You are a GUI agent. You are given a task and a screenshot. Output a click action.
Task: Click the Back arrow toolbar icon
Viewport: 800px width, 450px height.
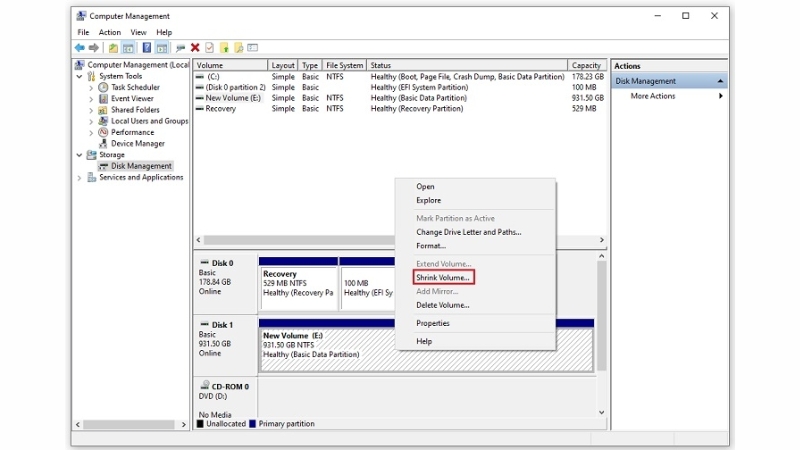(x=80, y=47)
